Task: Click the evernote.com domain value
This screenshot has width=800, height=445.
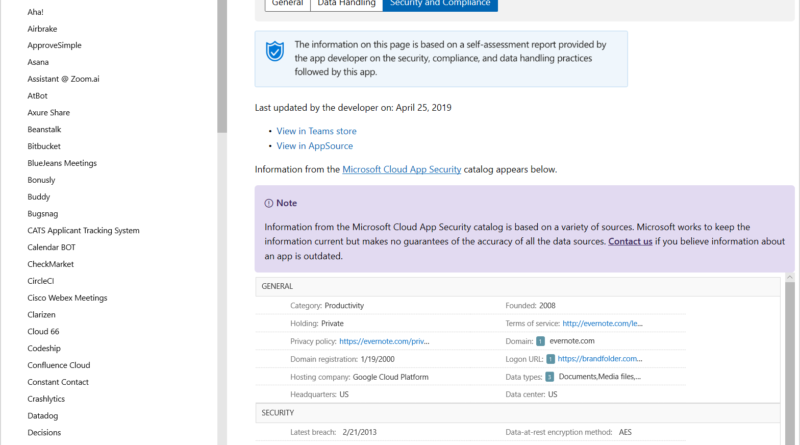Action: tap(572, 341)
